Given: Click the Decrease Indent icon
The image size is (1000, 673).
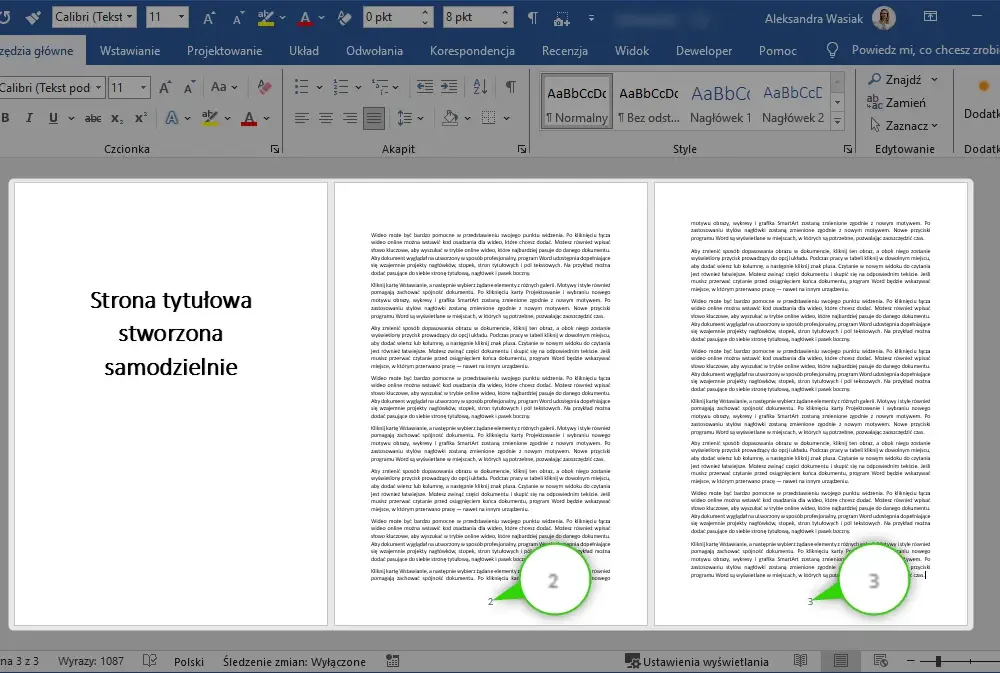Looking at the screenshot, I should pyautogui.click(x=425, y=87).
